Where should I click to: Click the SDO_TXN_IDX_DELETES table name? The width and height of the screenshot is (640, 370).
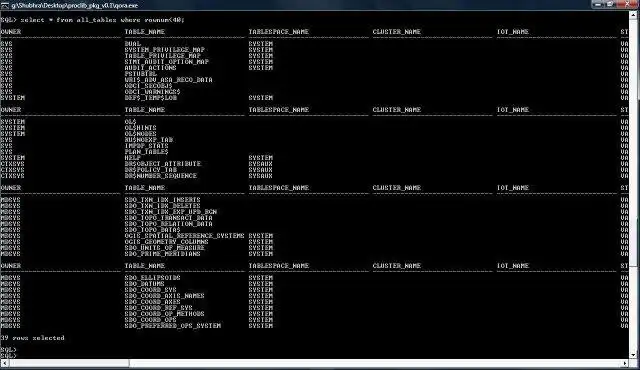(162, 206)
